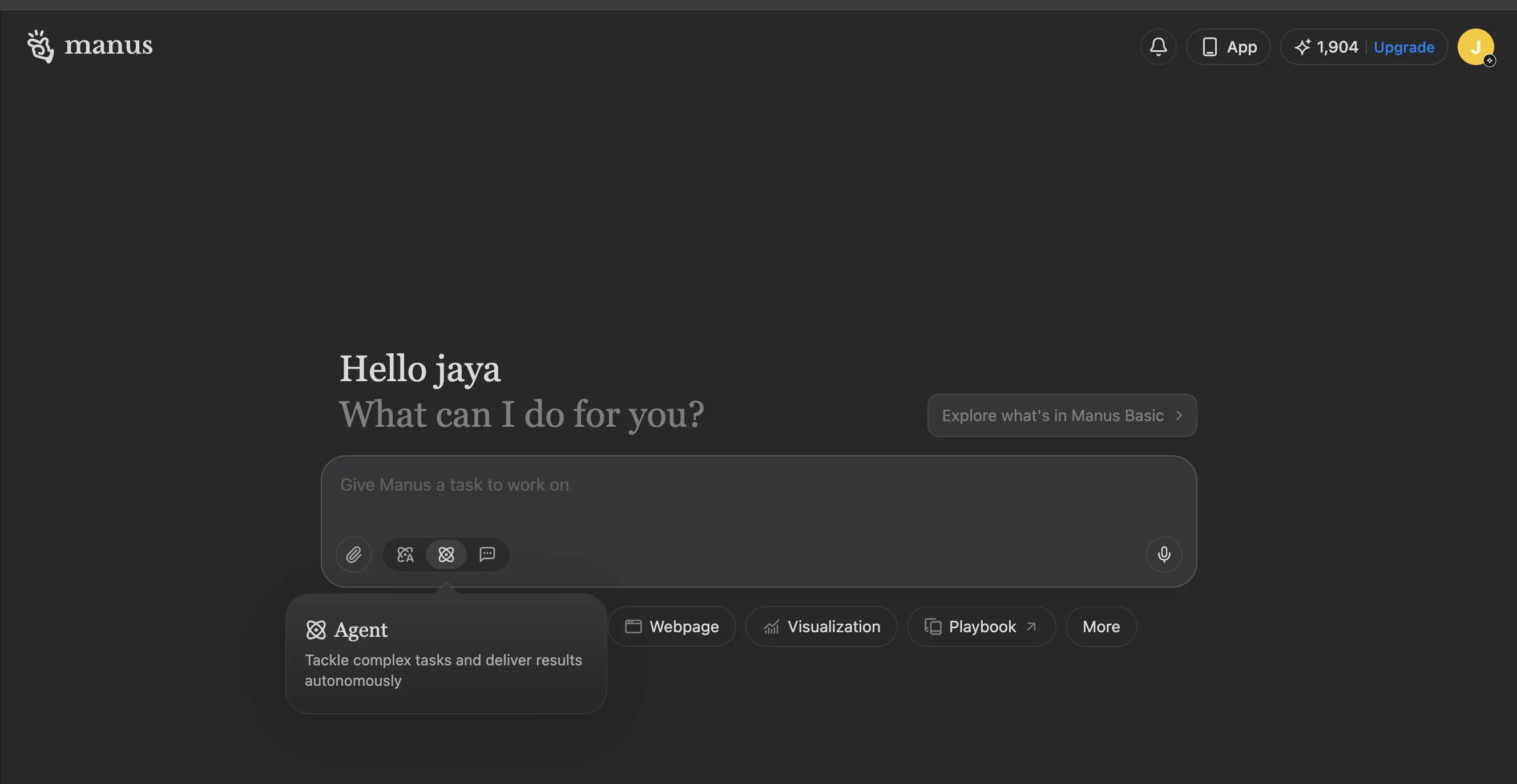Expand Explore what's in Manus Basic
The image size is (1517, 784).
pyautogui.click(x=1052, y=415)
